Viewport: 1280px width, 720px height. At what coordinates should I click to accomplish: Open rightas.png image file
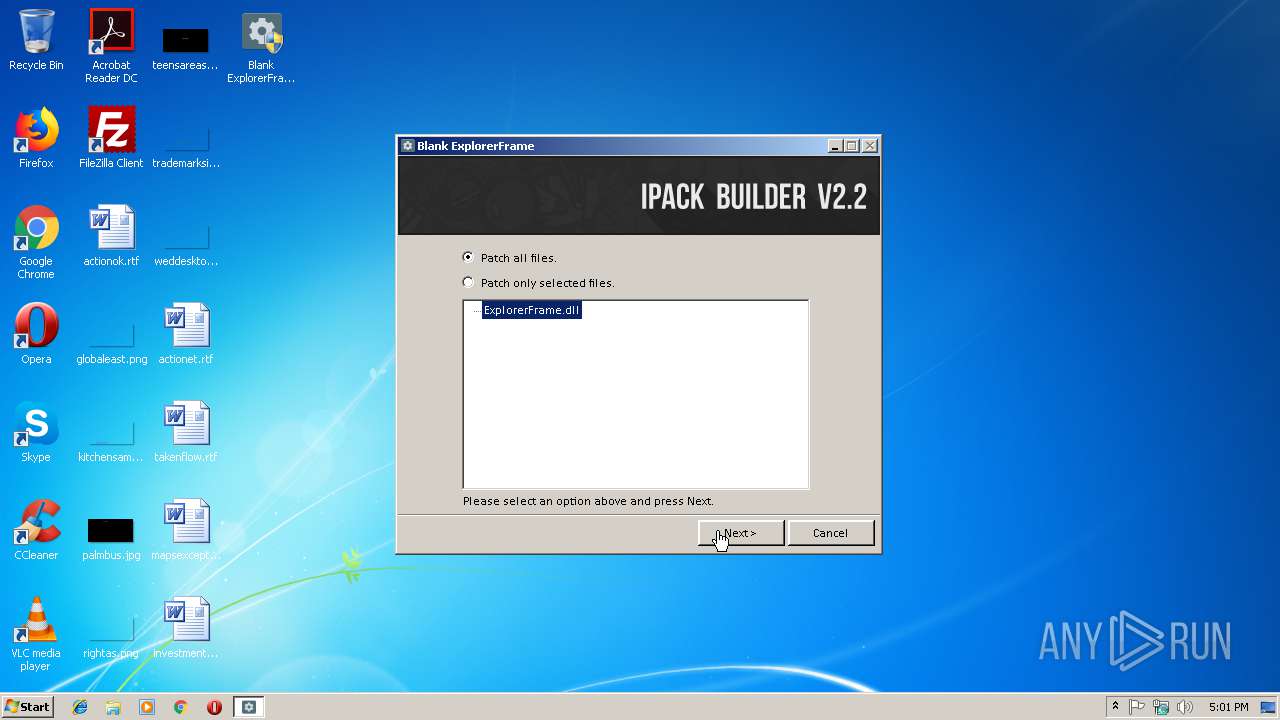pyautogui.click(x=111, y=637)
